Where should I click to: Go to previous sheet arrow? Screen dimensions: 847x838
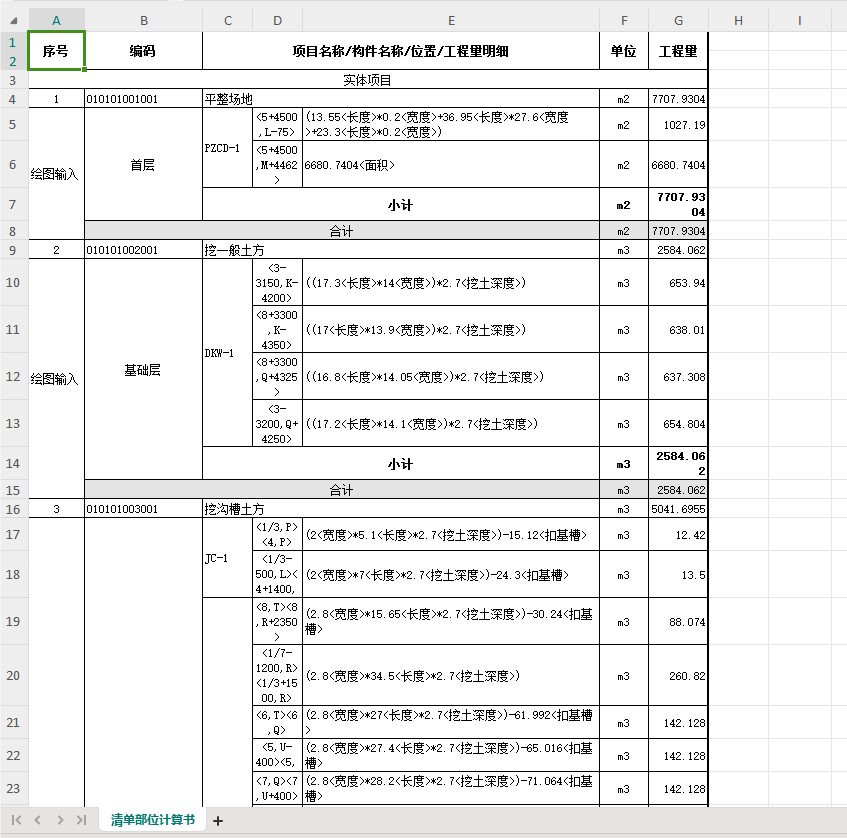point(37,820)
